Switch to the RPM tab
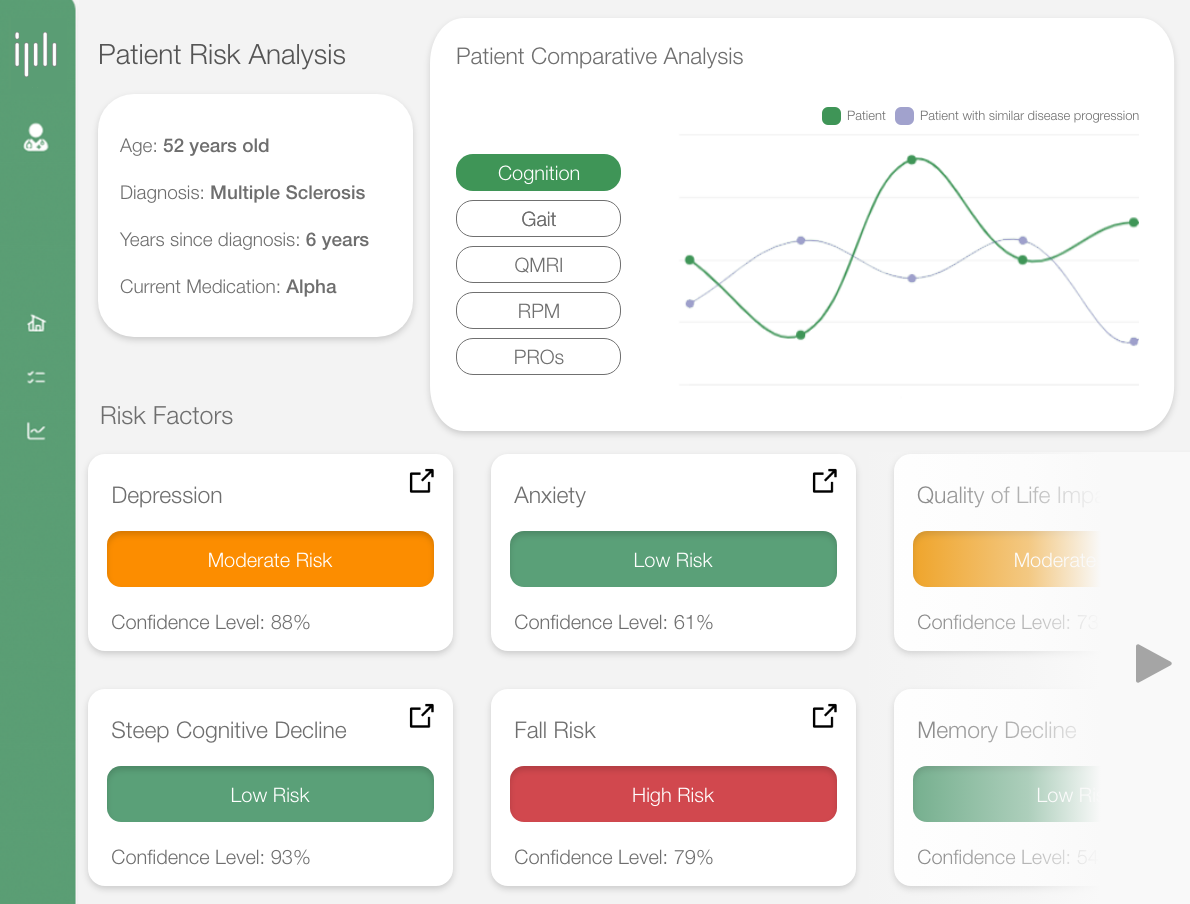The width and height of the screenshot is (1190, 904). 538,311
